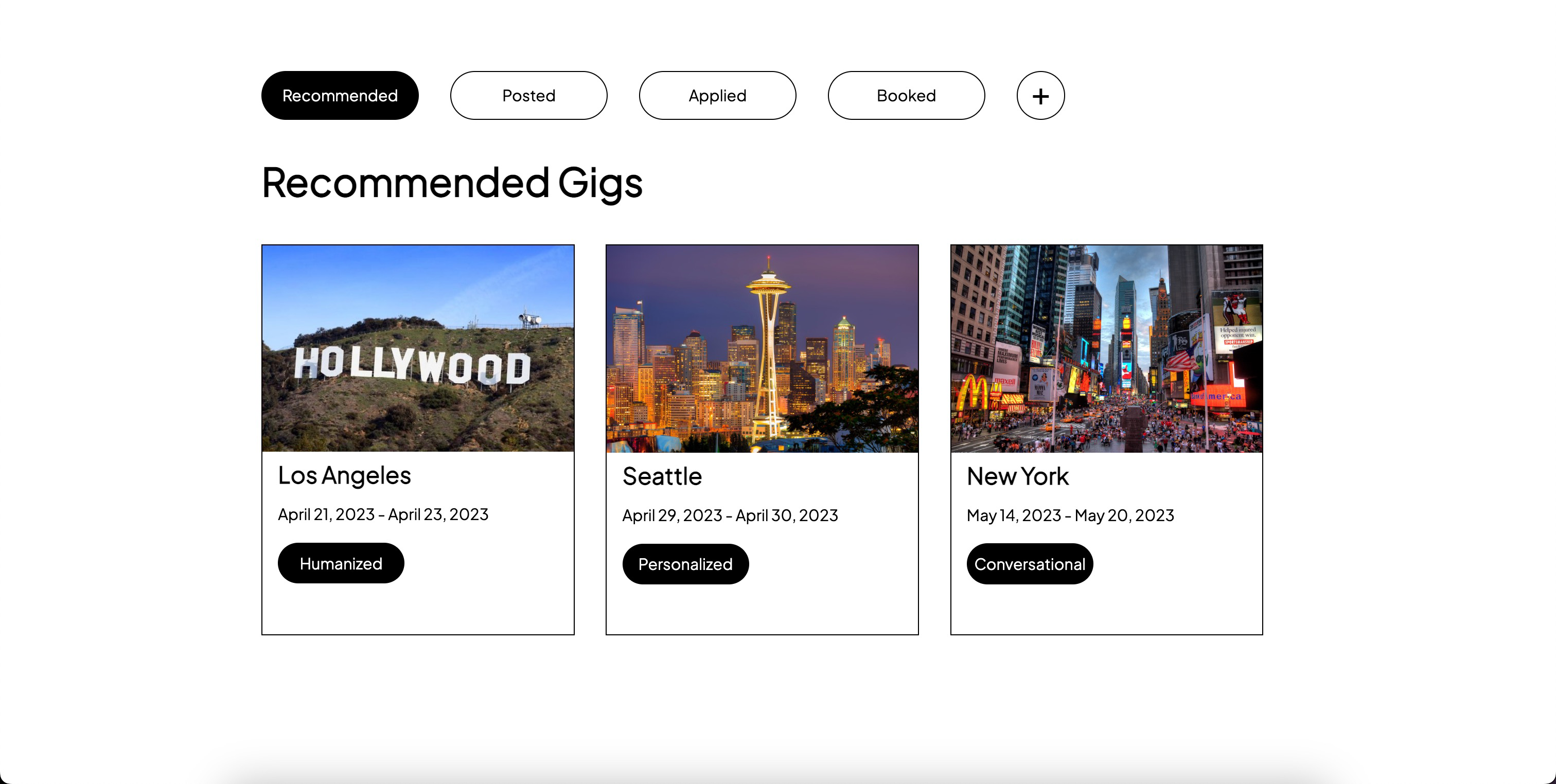Select the Conversational tag button
This screenshot has height=784, width=1556.
1029,563
